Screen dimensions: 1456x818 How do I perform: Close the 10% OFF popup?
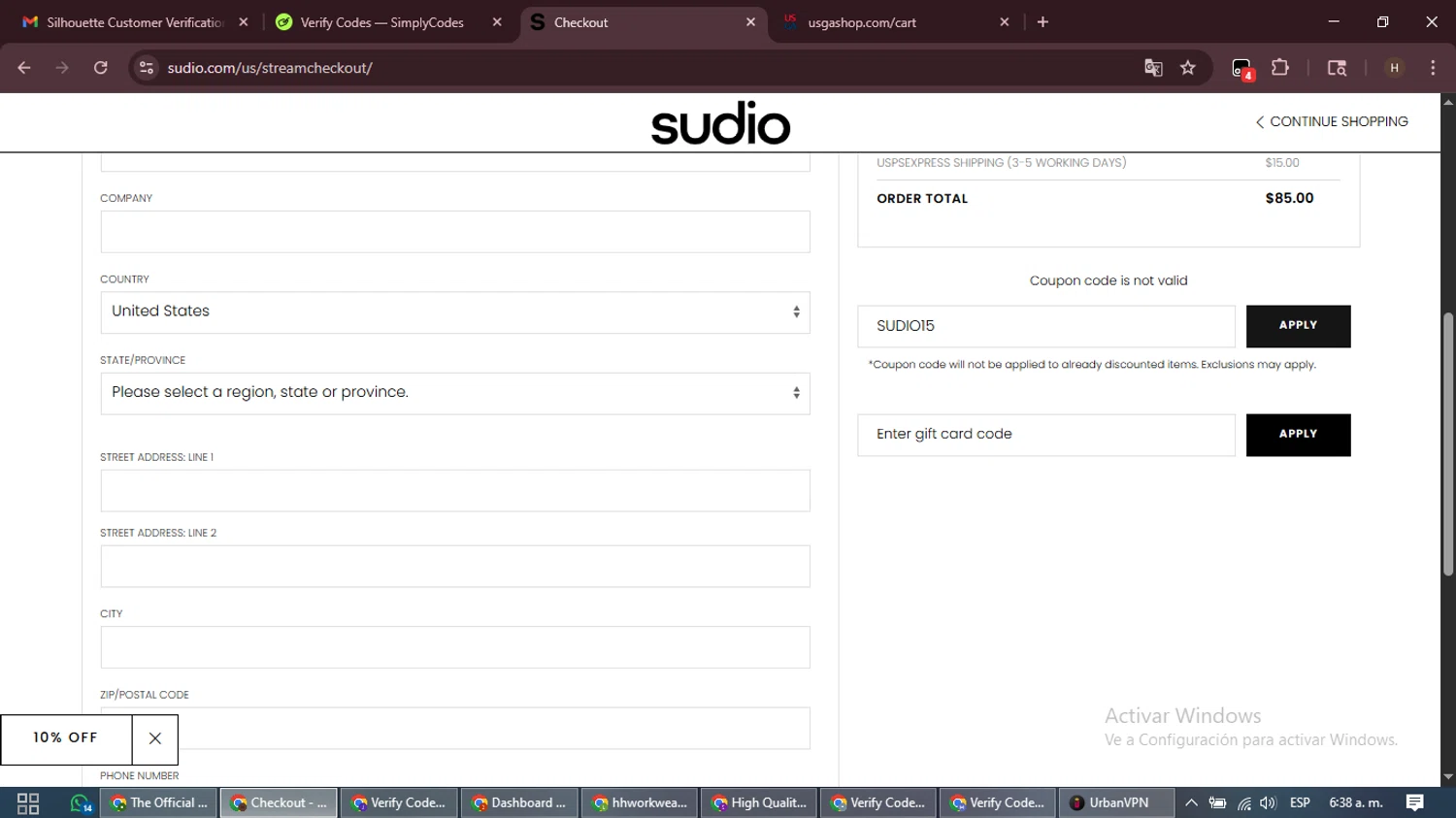click(155, 738)
